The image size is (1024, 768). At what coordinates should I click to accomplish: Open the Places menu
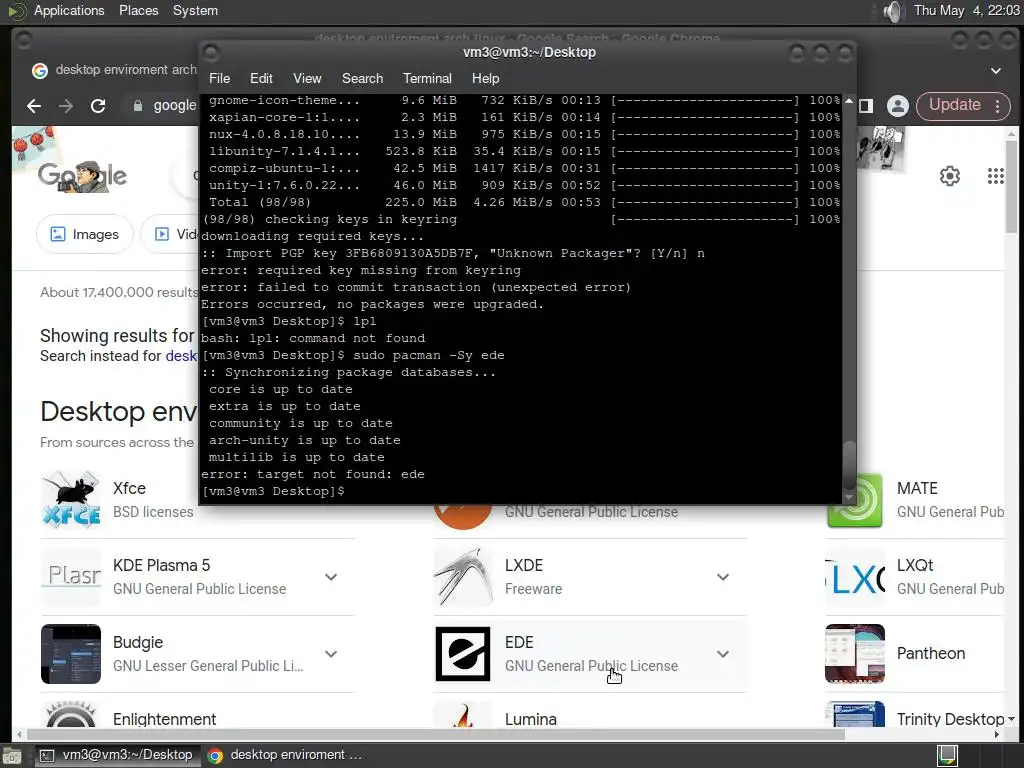[138, 10]
